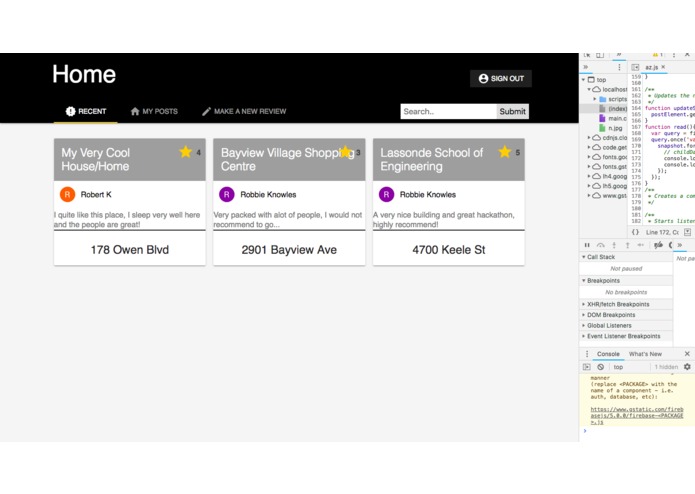Expand the www.gst domain node

pos(589,195)
